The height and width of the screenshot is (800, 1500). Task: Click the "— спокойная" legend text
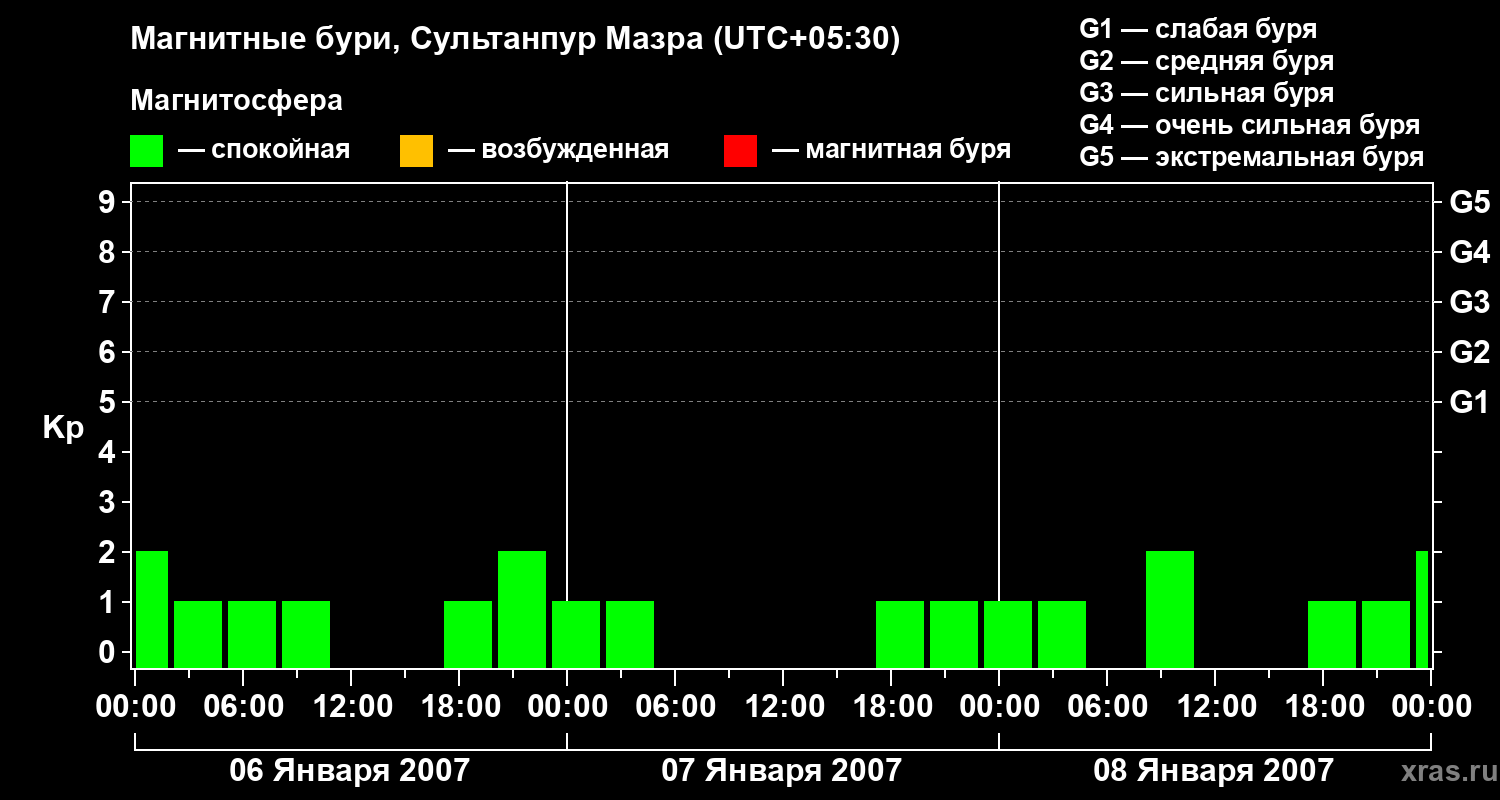coord(264,151)
